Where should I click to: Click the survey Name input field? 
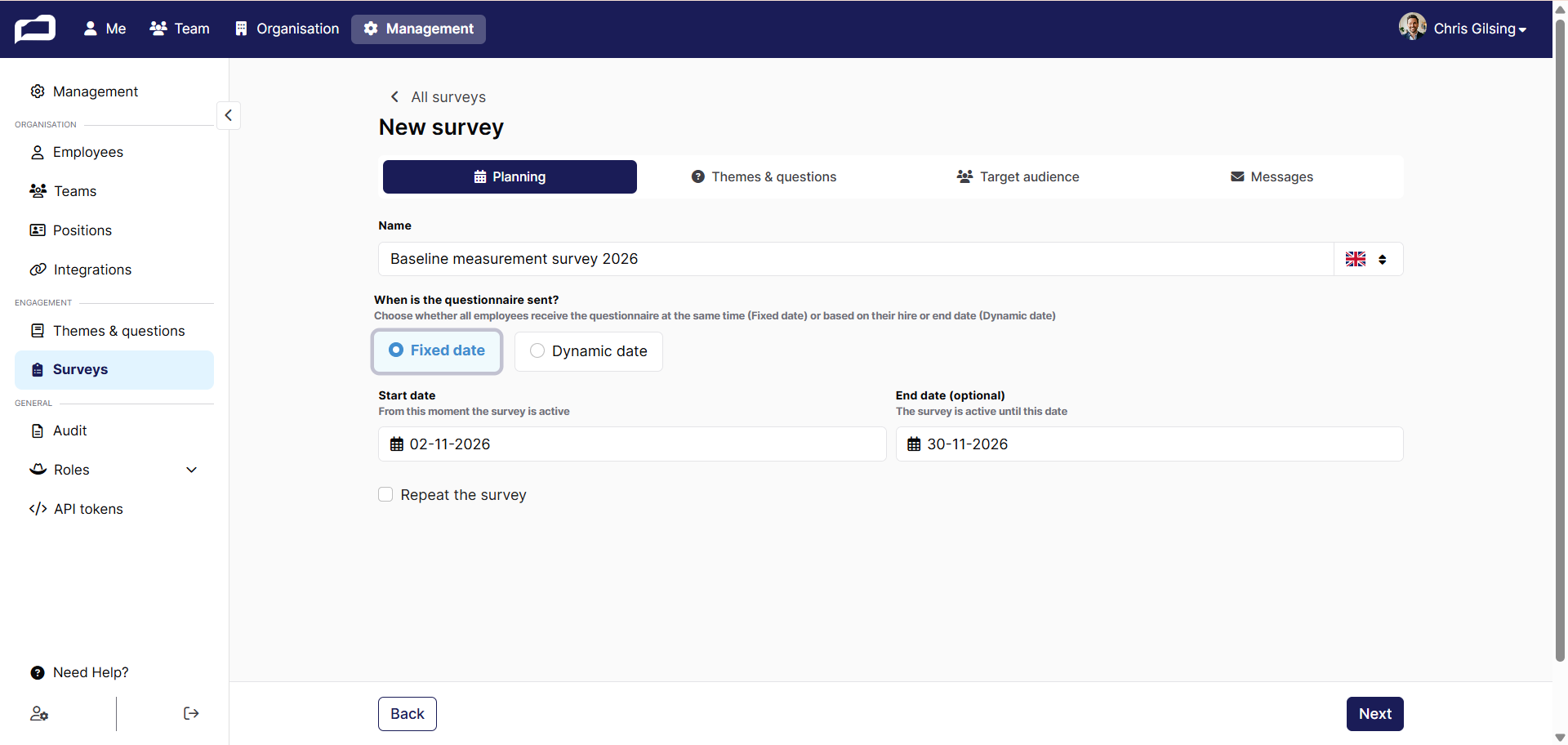click(856, 259)
